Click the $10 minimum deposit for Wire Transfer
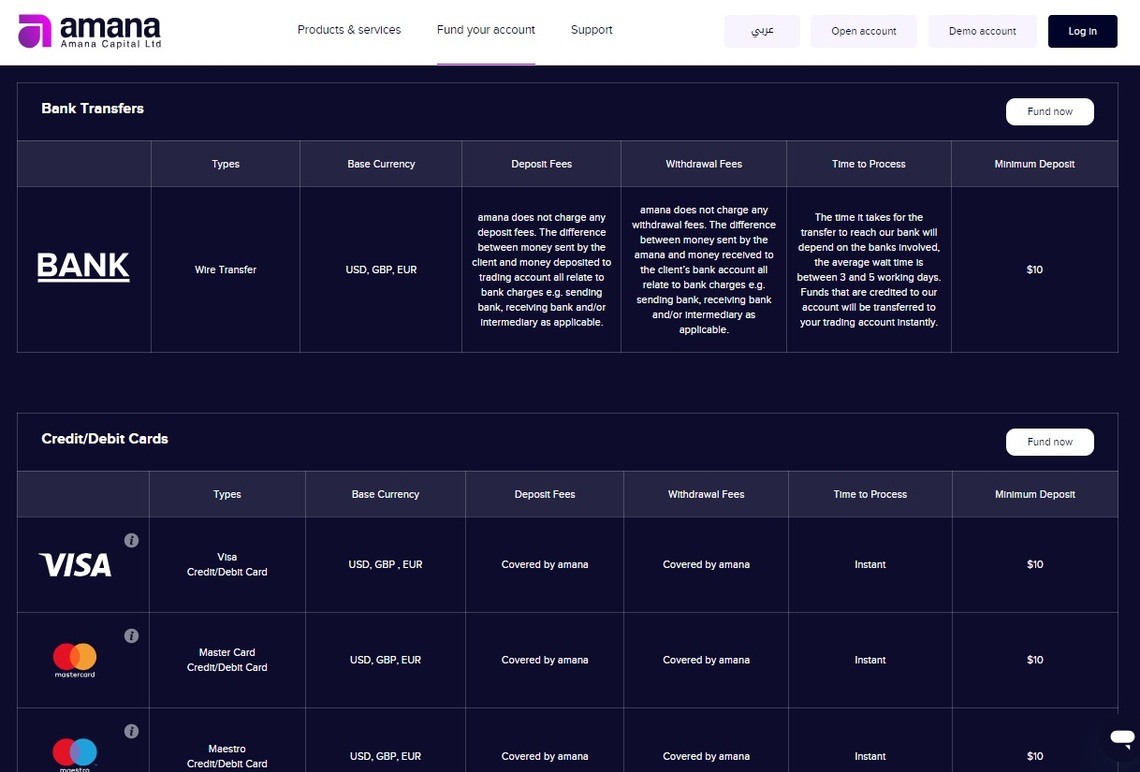Screen dimensions: 1140x772 (x=1035, y=270)
